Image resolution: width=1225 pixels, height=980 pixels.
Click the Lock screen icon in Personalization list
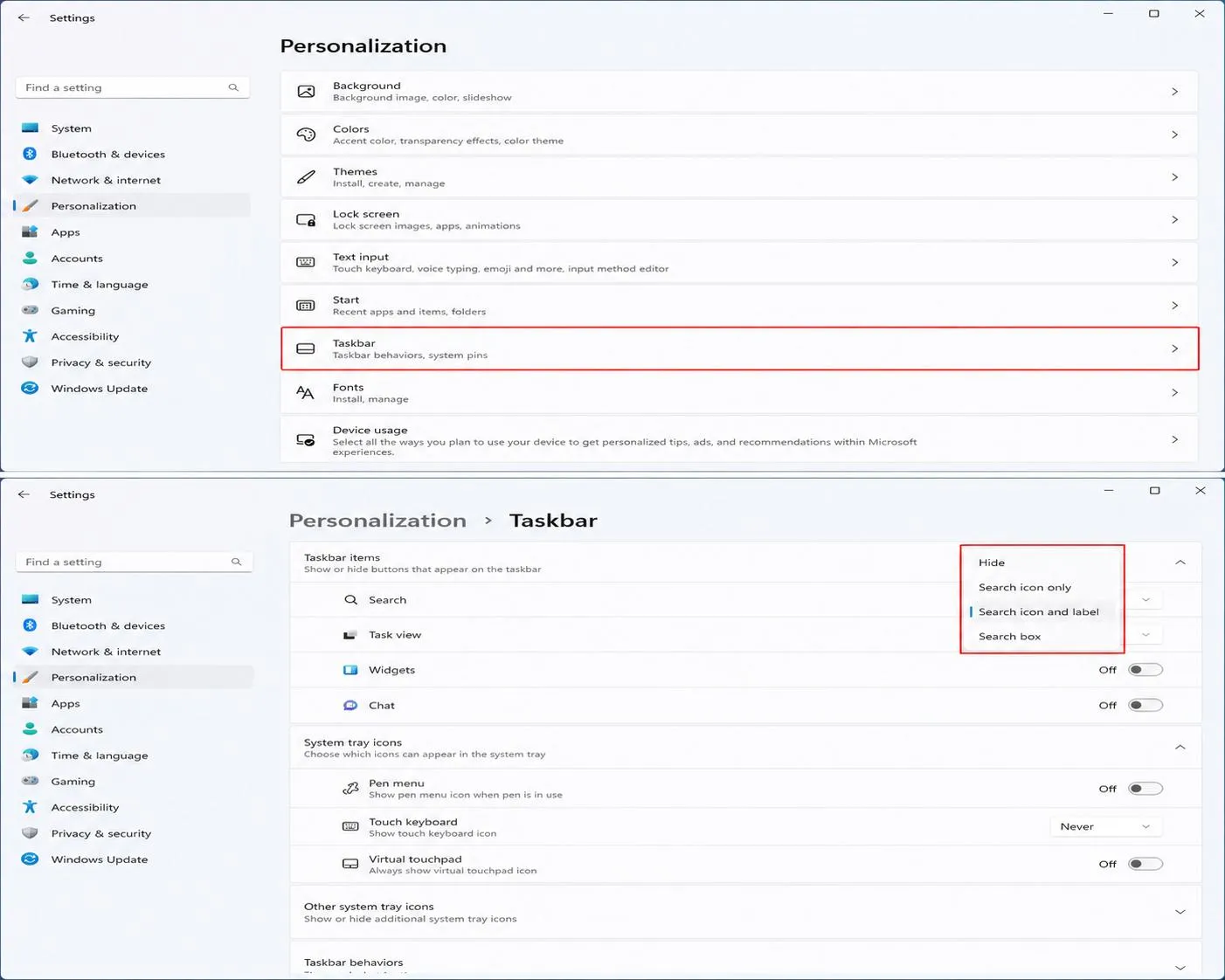306,220
